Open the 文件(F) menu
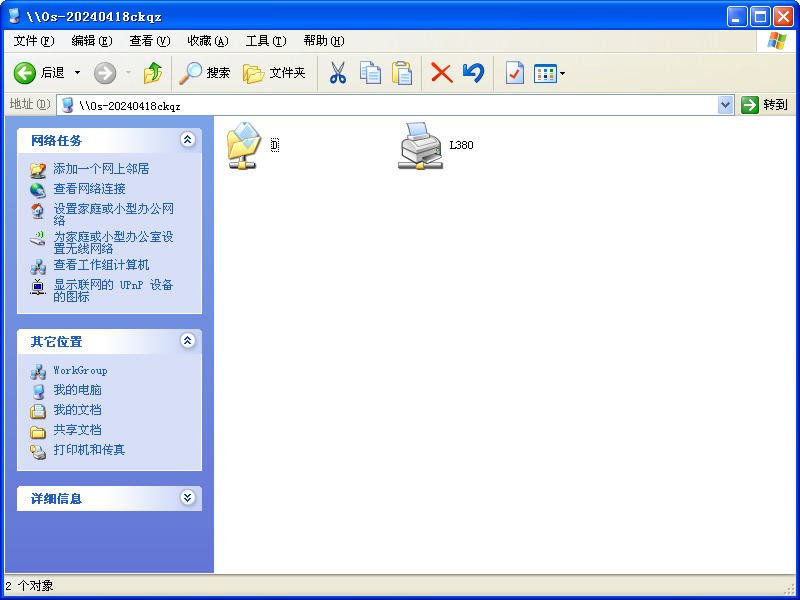 (34, 41)
